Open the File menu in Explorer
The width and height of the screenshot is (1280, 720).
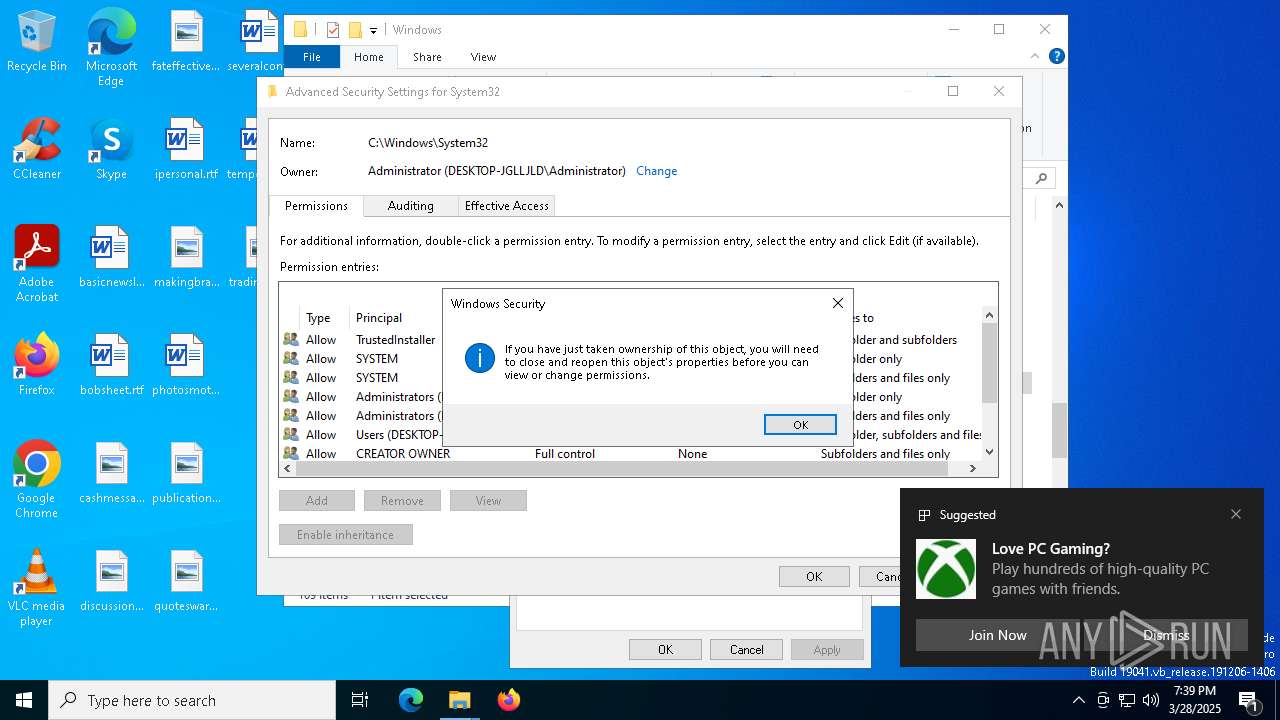tap(312, 57)
